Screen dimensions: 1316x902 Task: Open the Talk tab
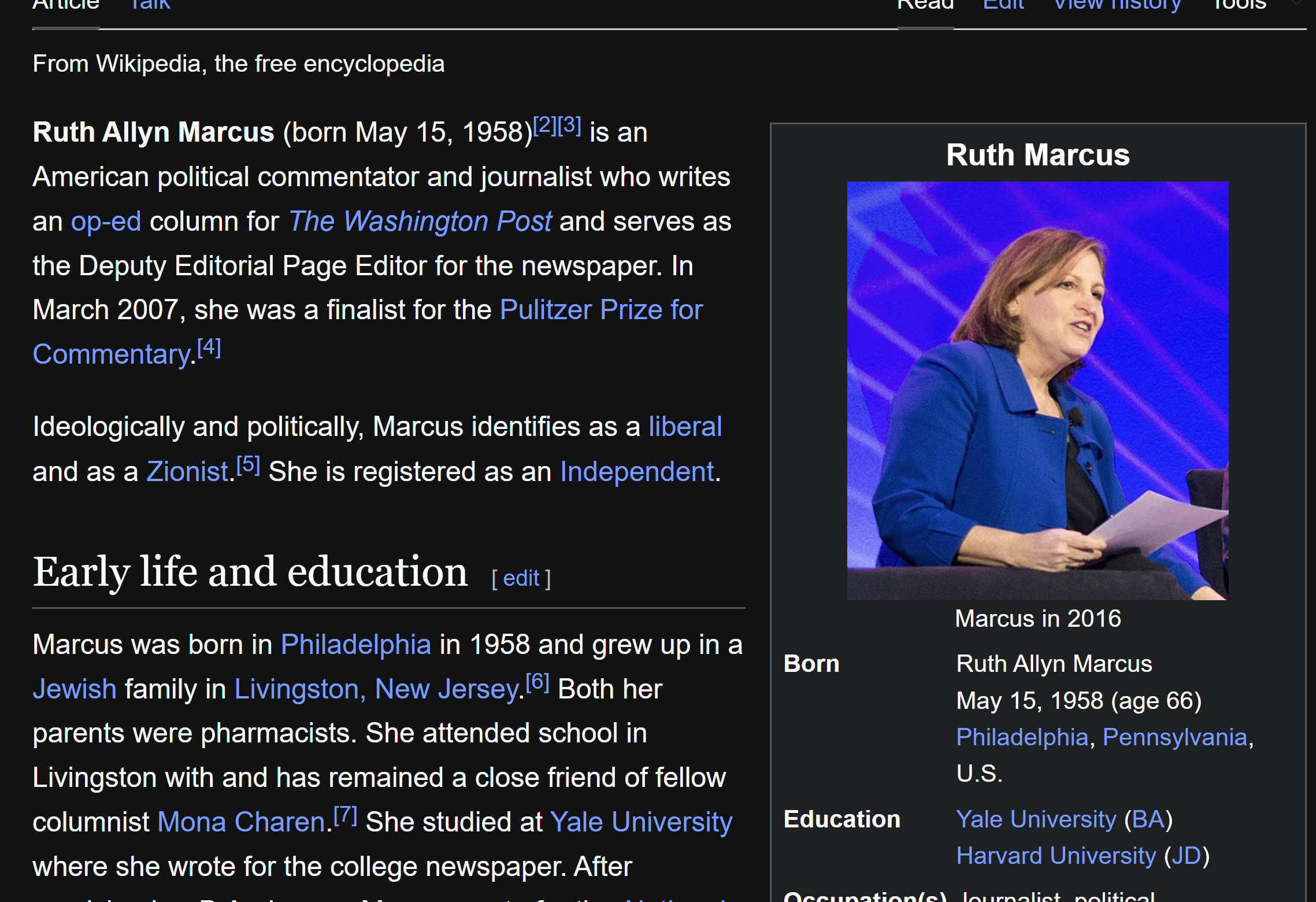click(150, 6)
